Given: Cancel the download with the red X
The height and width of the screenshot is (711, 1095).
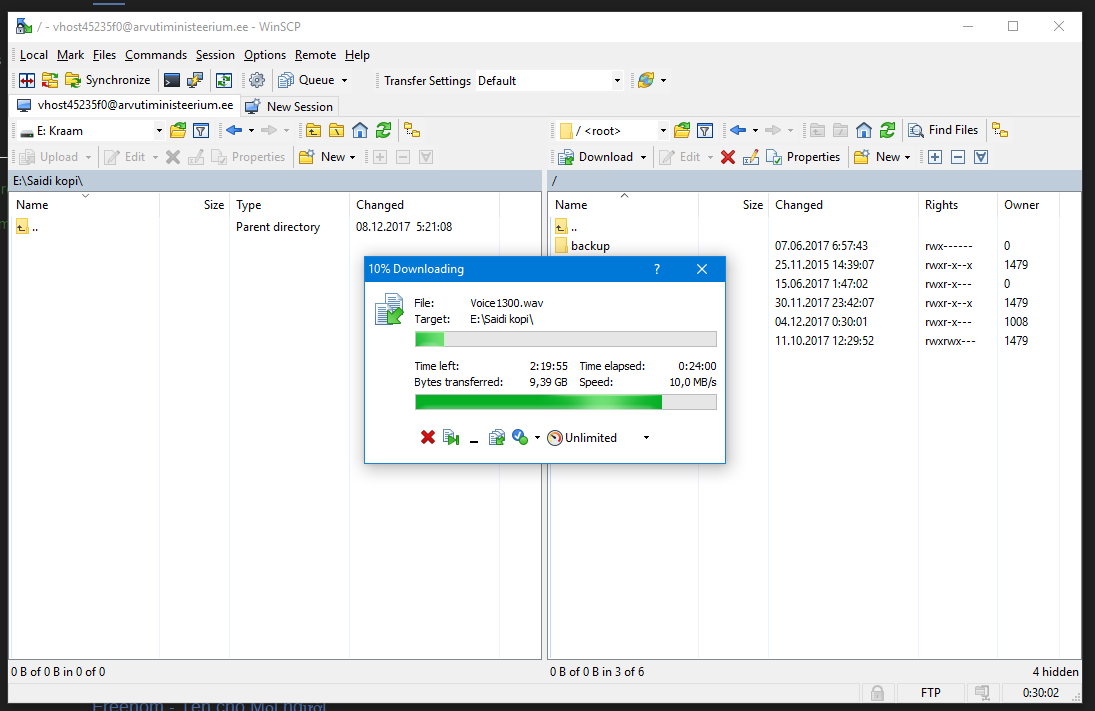Looking at the screenshot, I should pos(428,438).
